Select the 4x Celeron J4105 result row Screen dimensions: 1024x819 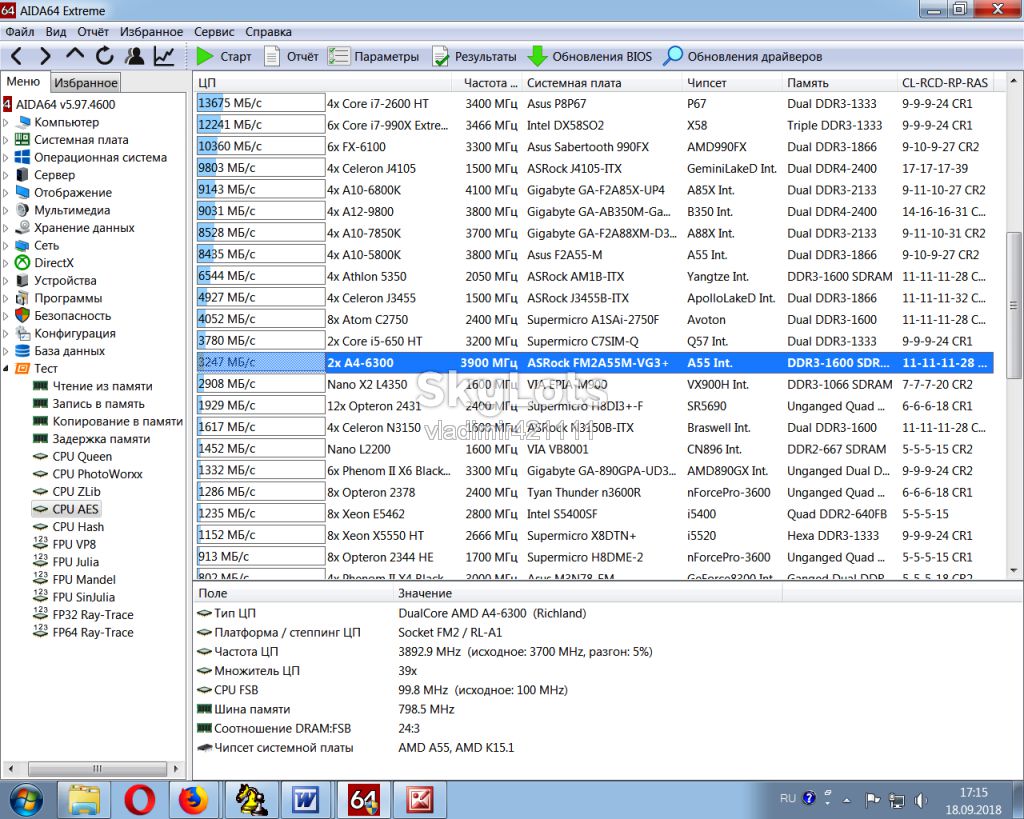[595, 169]
